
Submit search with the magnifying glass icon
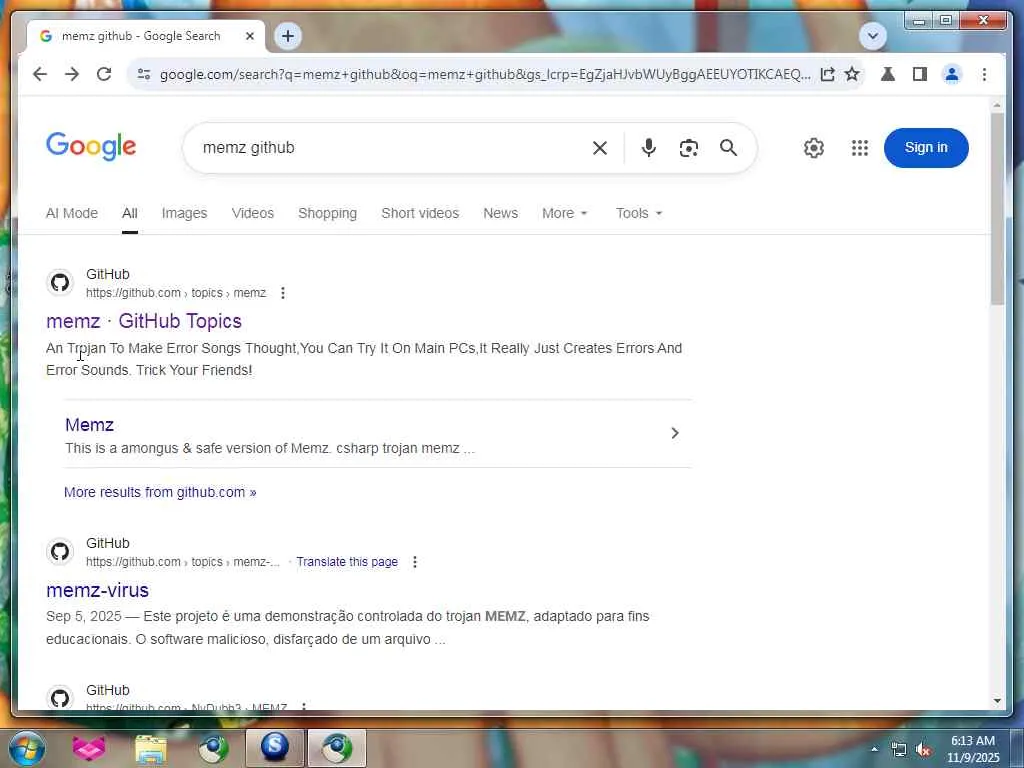pyautogui.click(x=729, y=148)
